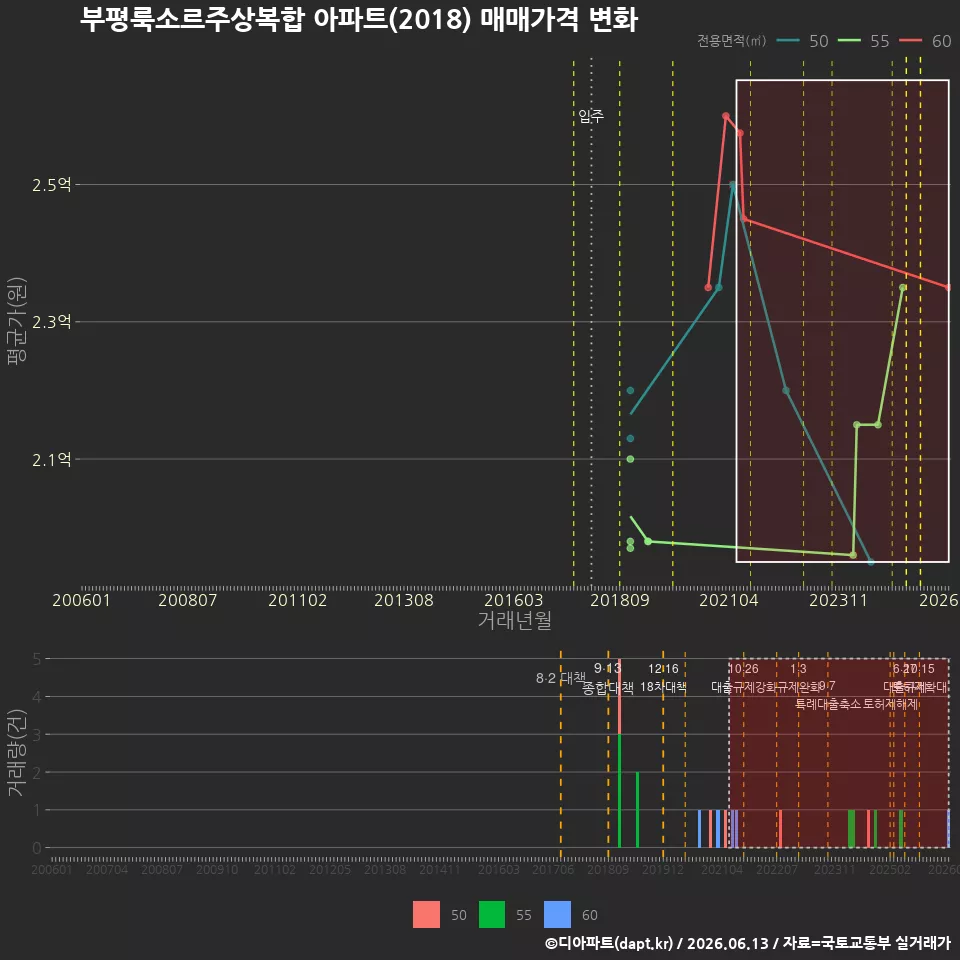Click the x-axis label 201102 in price chart
The image size is (960, 960).
point(298,600)
